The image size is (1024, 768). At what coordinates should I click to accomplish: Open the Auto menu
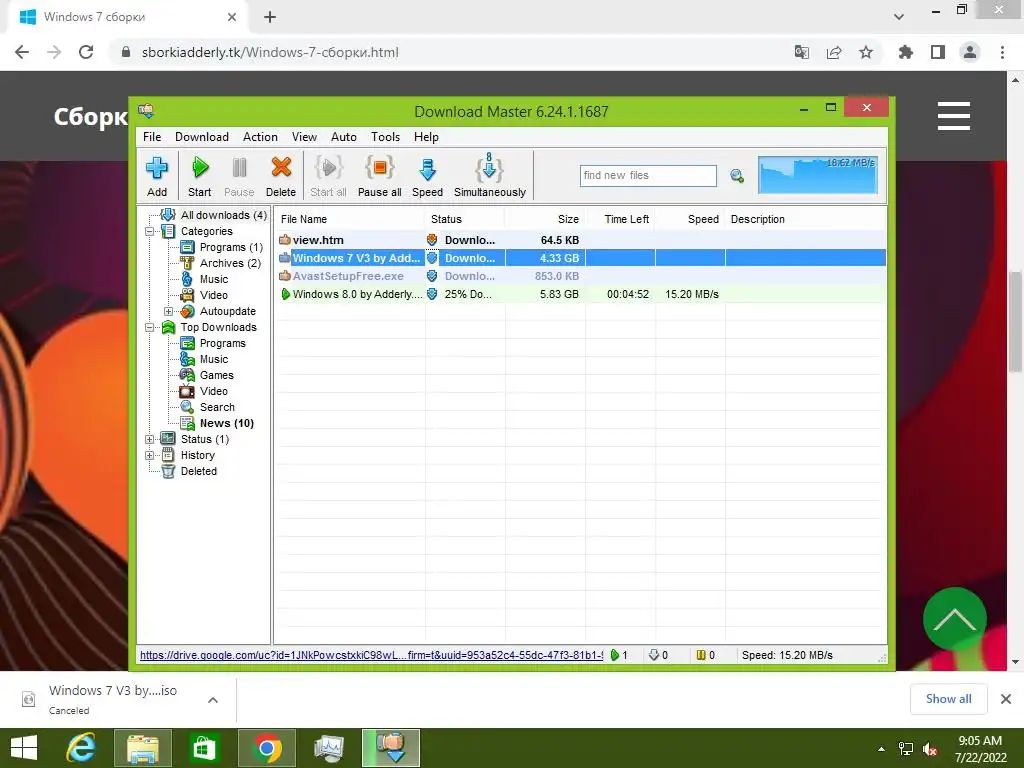(344, 136)
